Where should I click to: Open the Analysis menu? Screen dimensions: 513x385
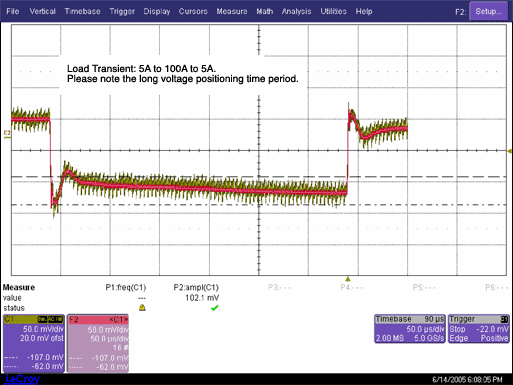pos(296,11)
